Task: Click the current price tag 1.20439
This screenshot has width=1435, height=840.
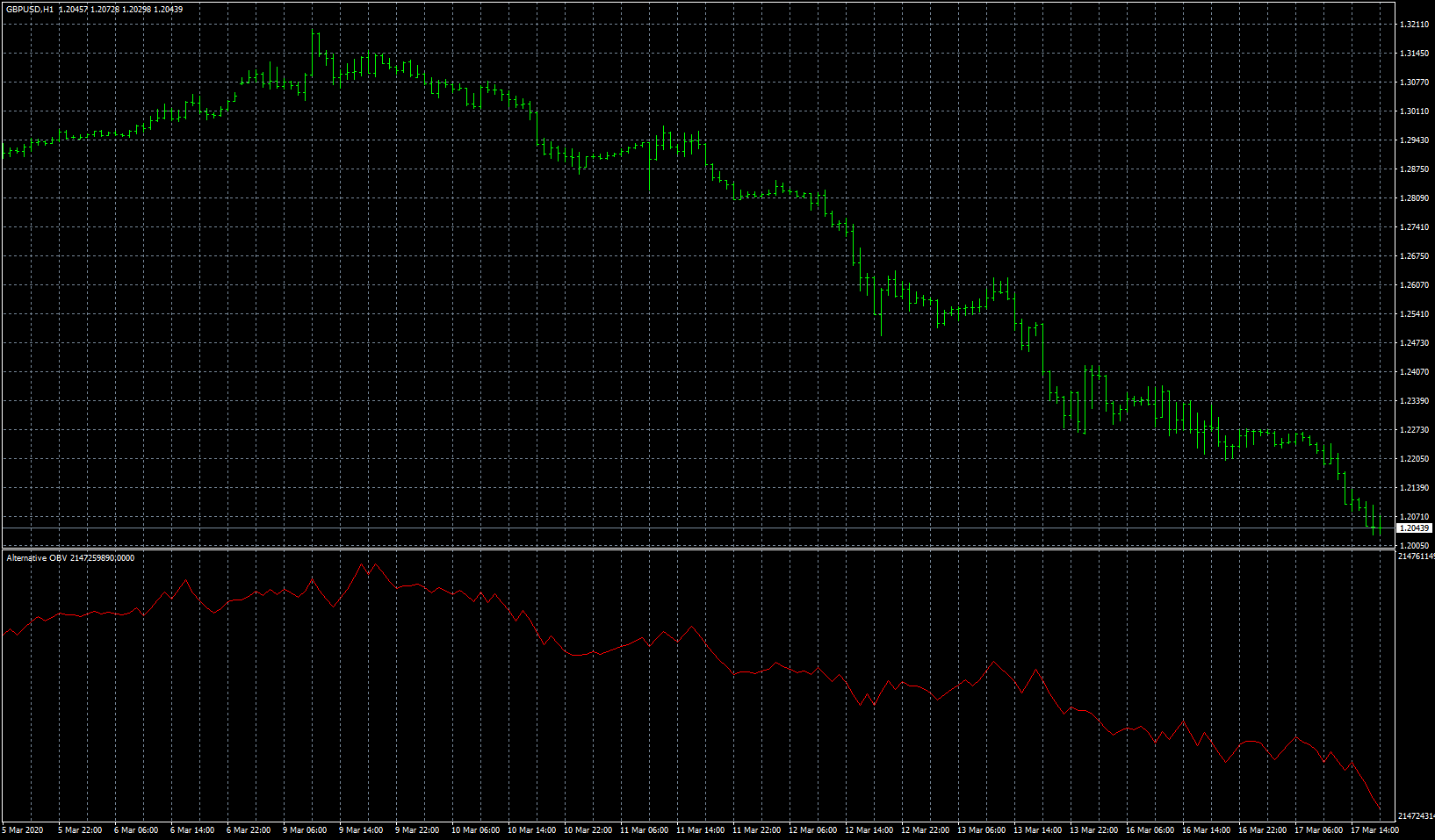Action: click(1415, 528)
